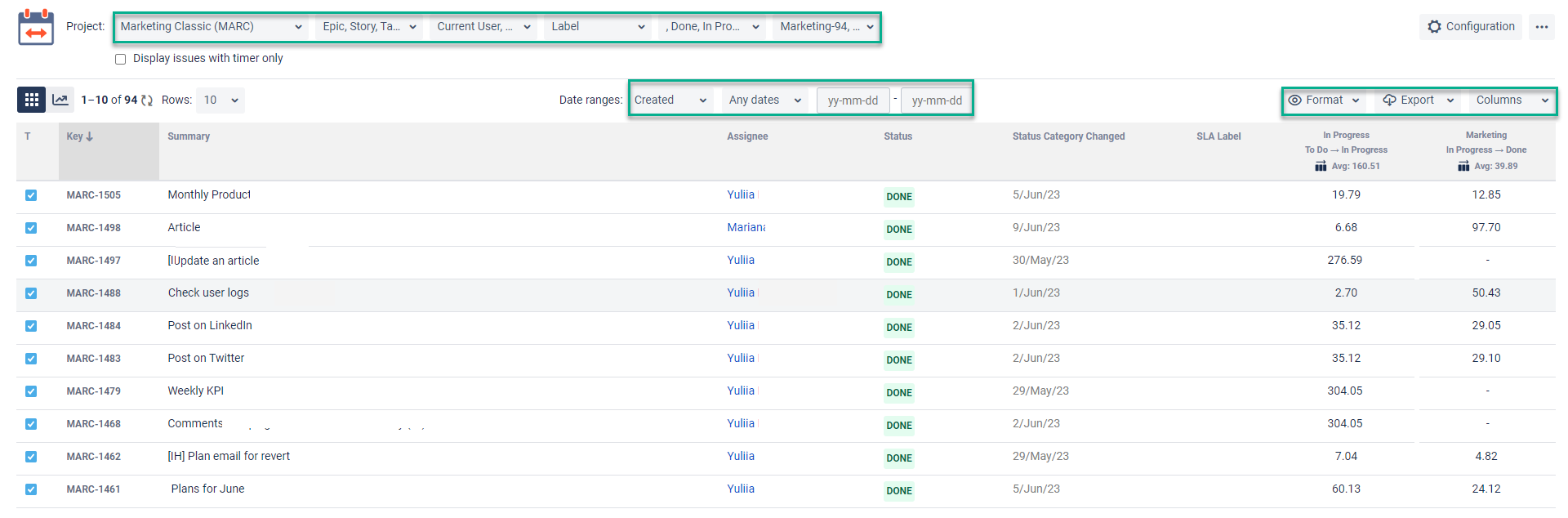Screen dimensions: 1568x518
Task: Click the 276.59 In Progress value
Action: (1345, 261)
